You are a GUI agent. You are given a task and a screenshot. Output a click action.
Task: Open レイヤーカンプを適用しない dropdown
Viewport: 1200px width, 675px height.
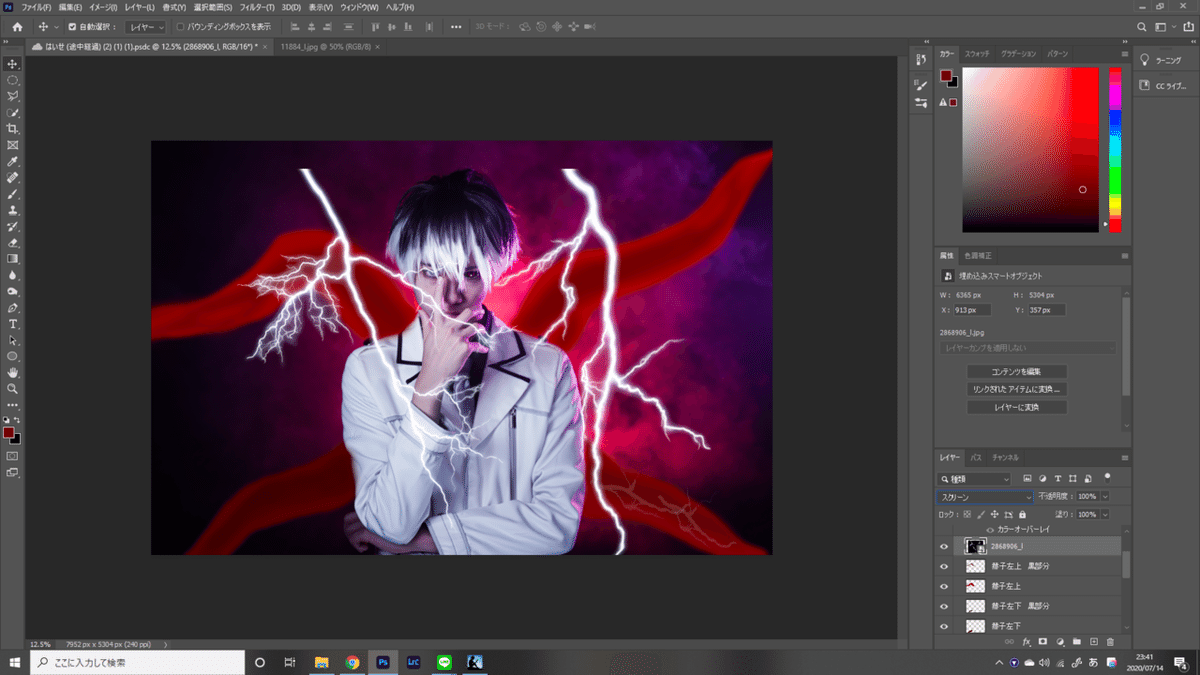click(1028, 347)
